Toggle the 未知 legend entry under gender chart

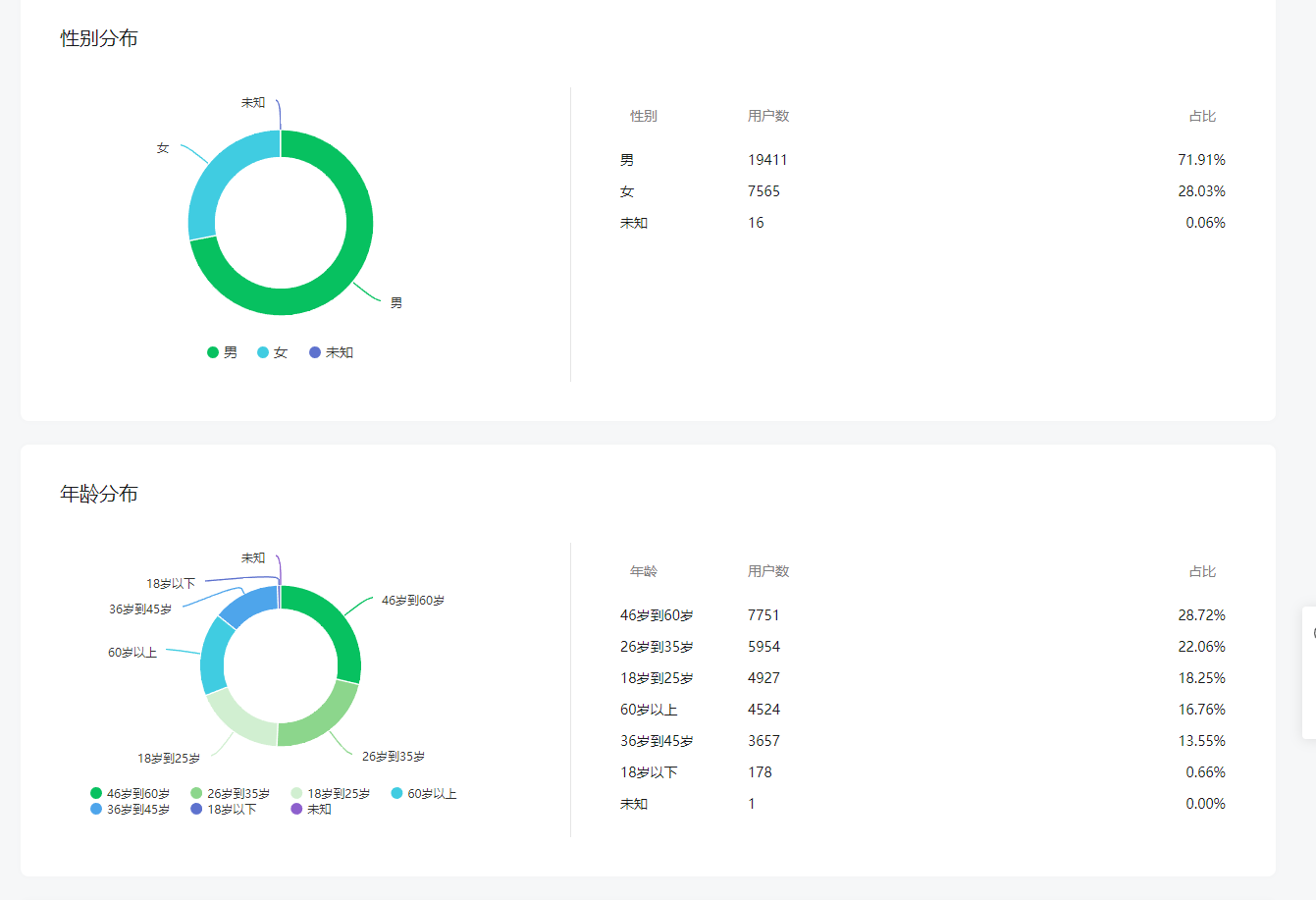[332, 352]
